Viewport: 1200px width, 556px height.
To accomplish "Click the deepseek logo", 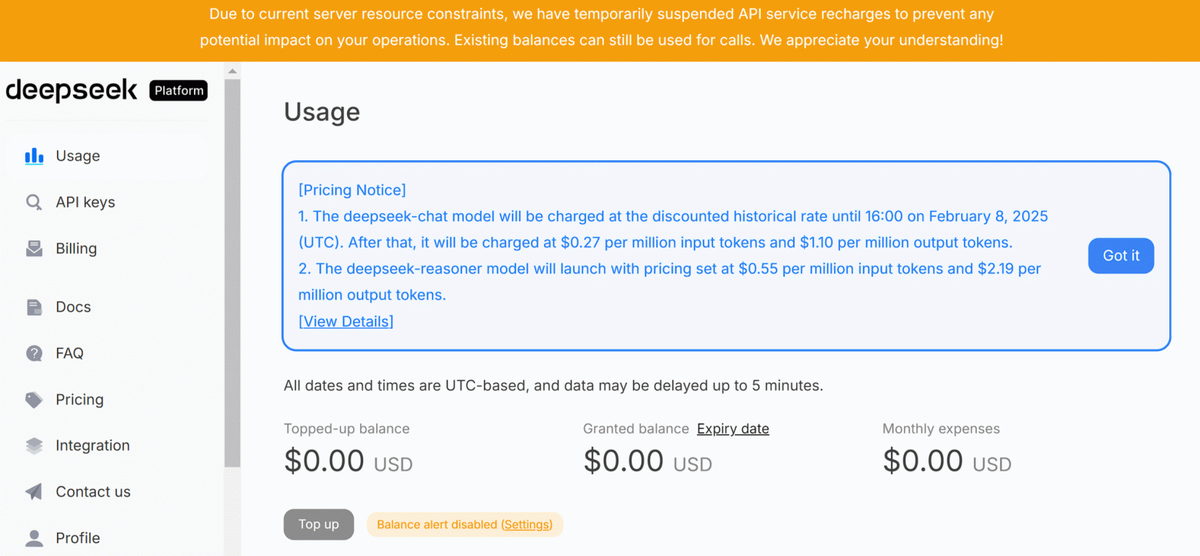I will pos(71,90).
